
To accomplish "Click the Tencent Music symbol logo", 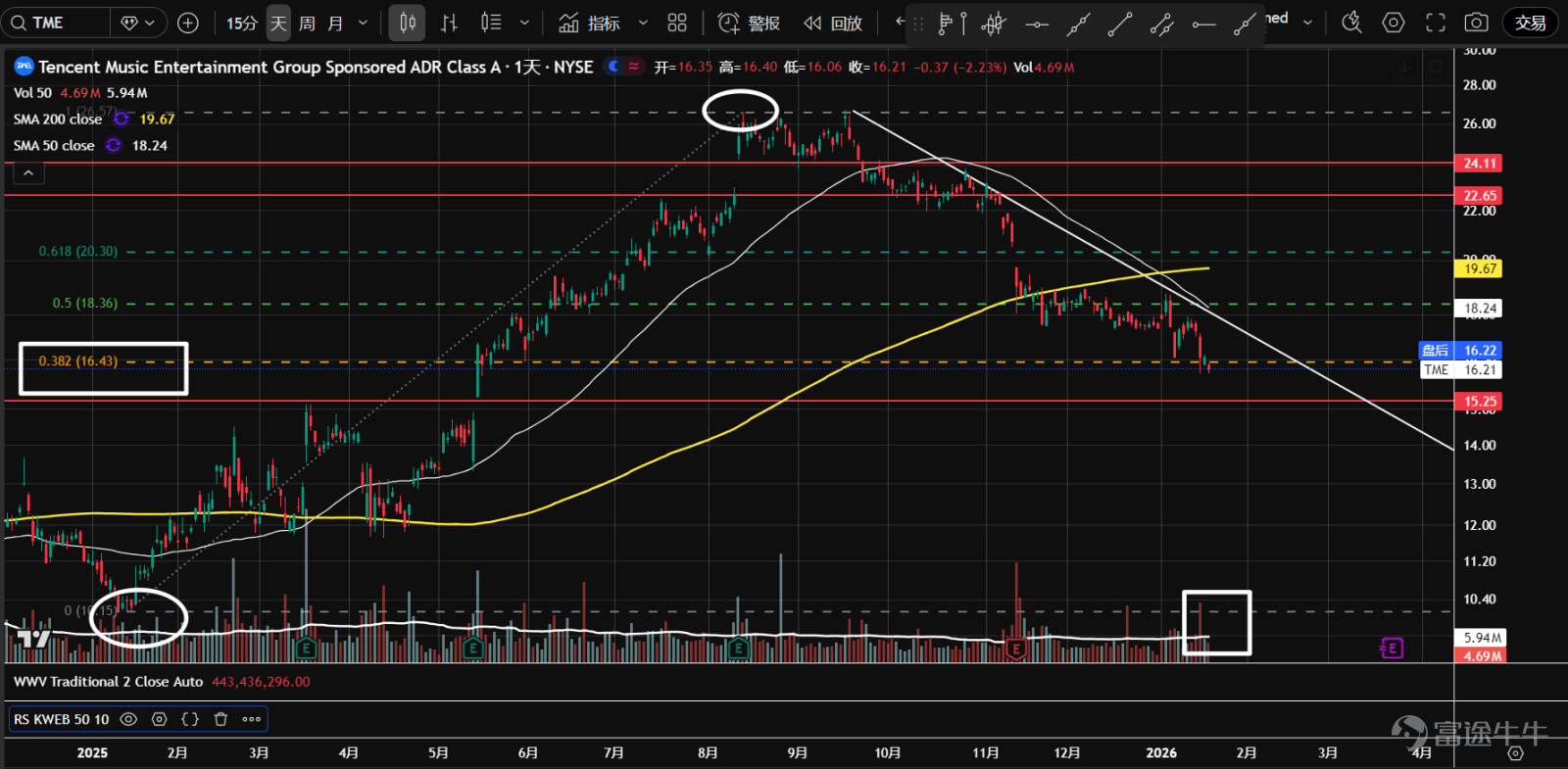I will point(24,67).
